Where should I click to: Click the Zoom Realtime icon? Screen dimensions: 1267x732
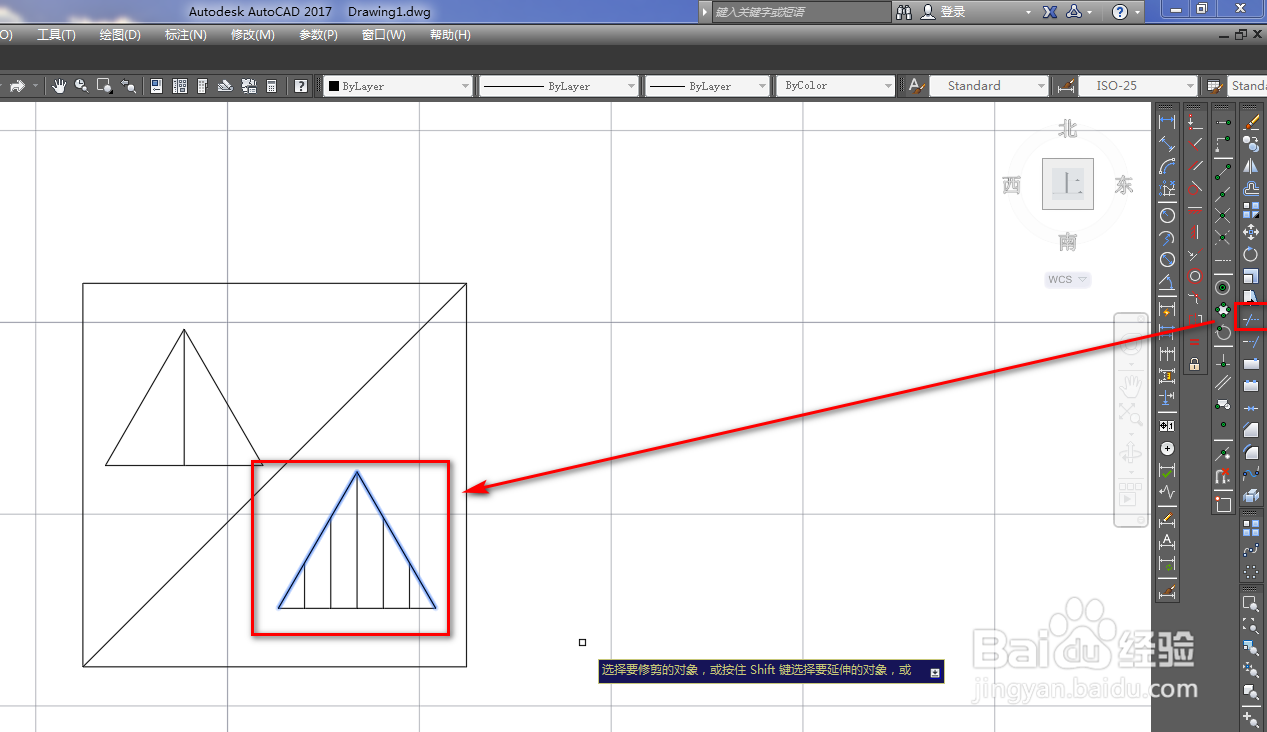click(x=82, y=86)
